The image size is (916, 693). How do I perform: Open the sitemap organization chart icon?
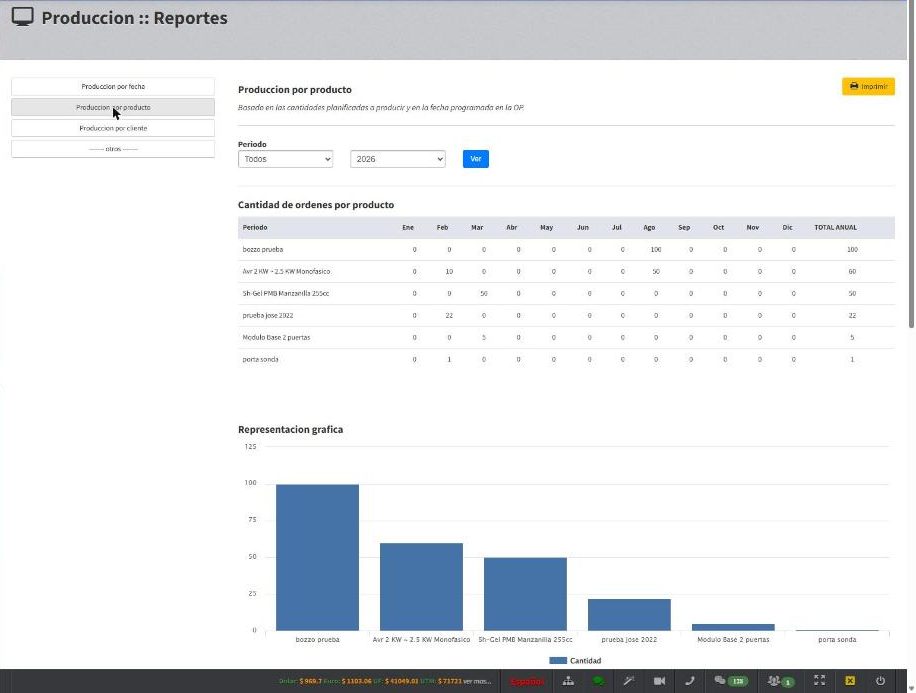(x=568, y=681)
